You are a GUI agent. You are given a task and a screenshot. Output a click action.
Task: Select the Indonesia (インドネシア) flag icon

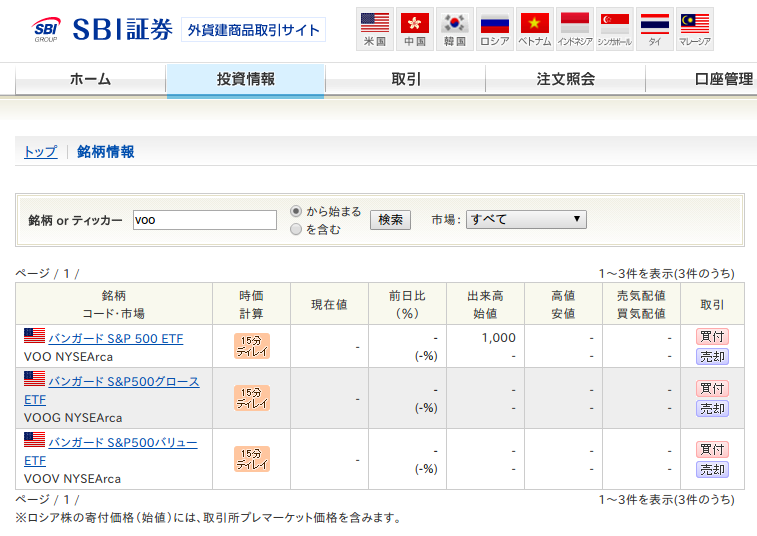point(575,29)
